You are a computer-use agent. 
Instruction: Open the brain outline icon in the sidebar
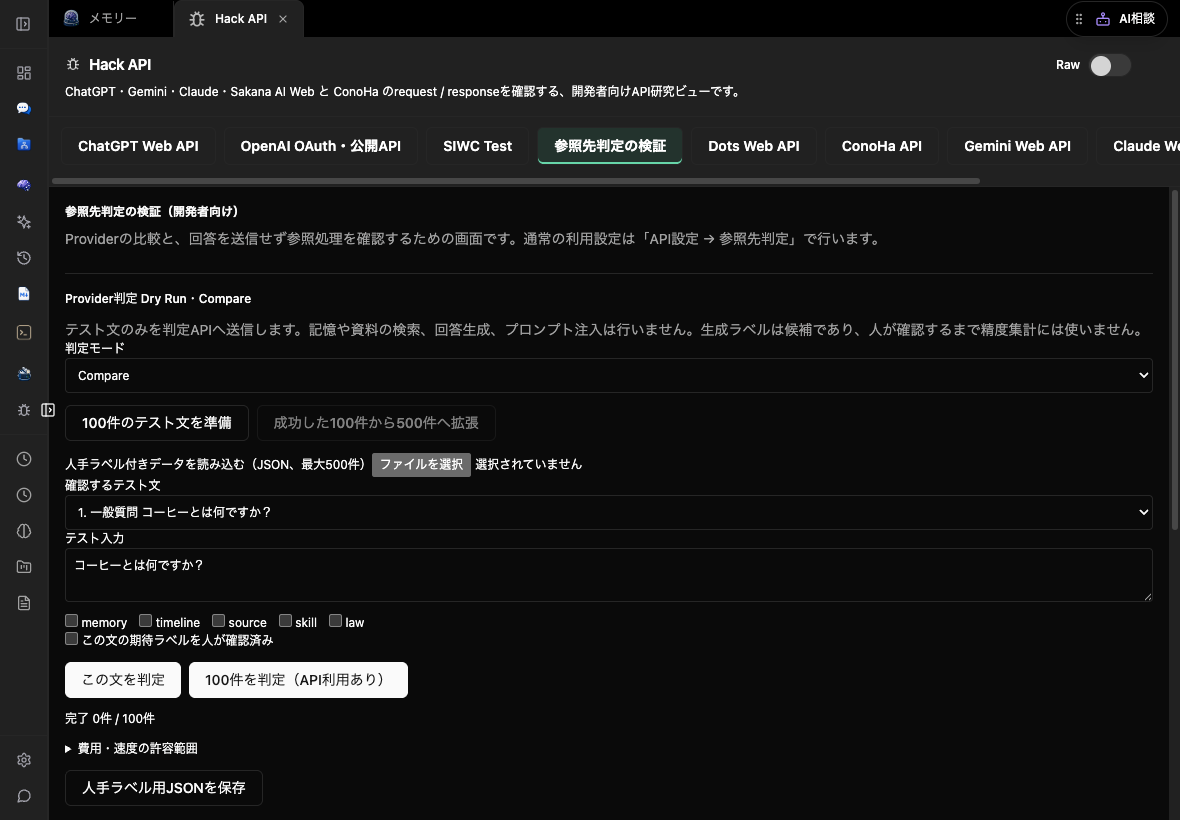tap(23, 531)
